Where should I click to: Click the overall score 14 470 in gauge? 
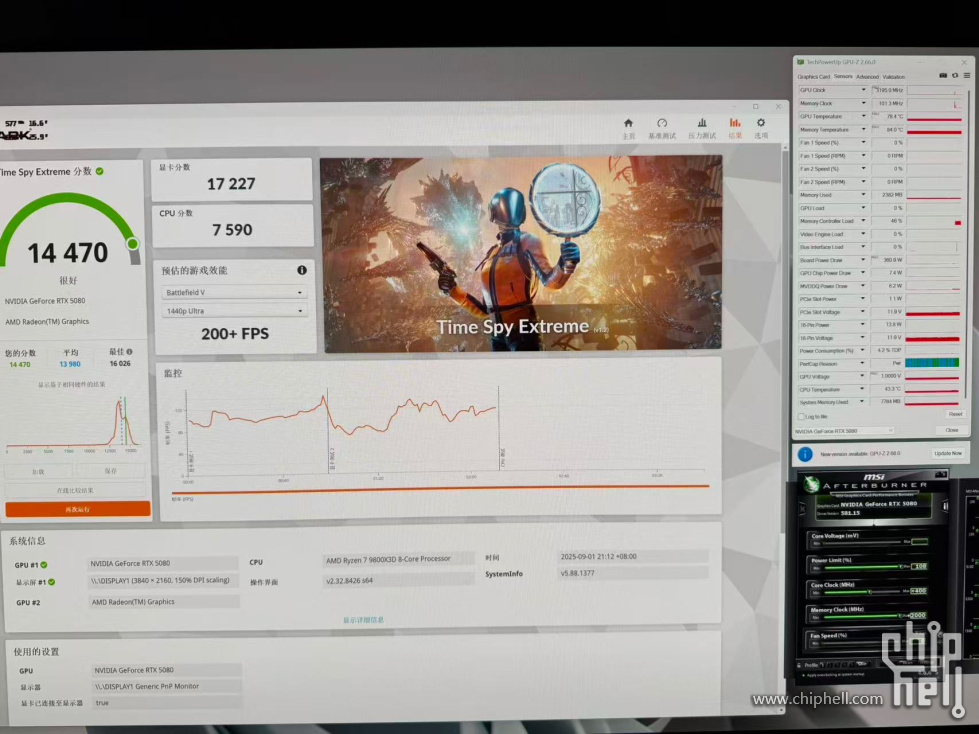pyautogui.click(x=67, y=253)
